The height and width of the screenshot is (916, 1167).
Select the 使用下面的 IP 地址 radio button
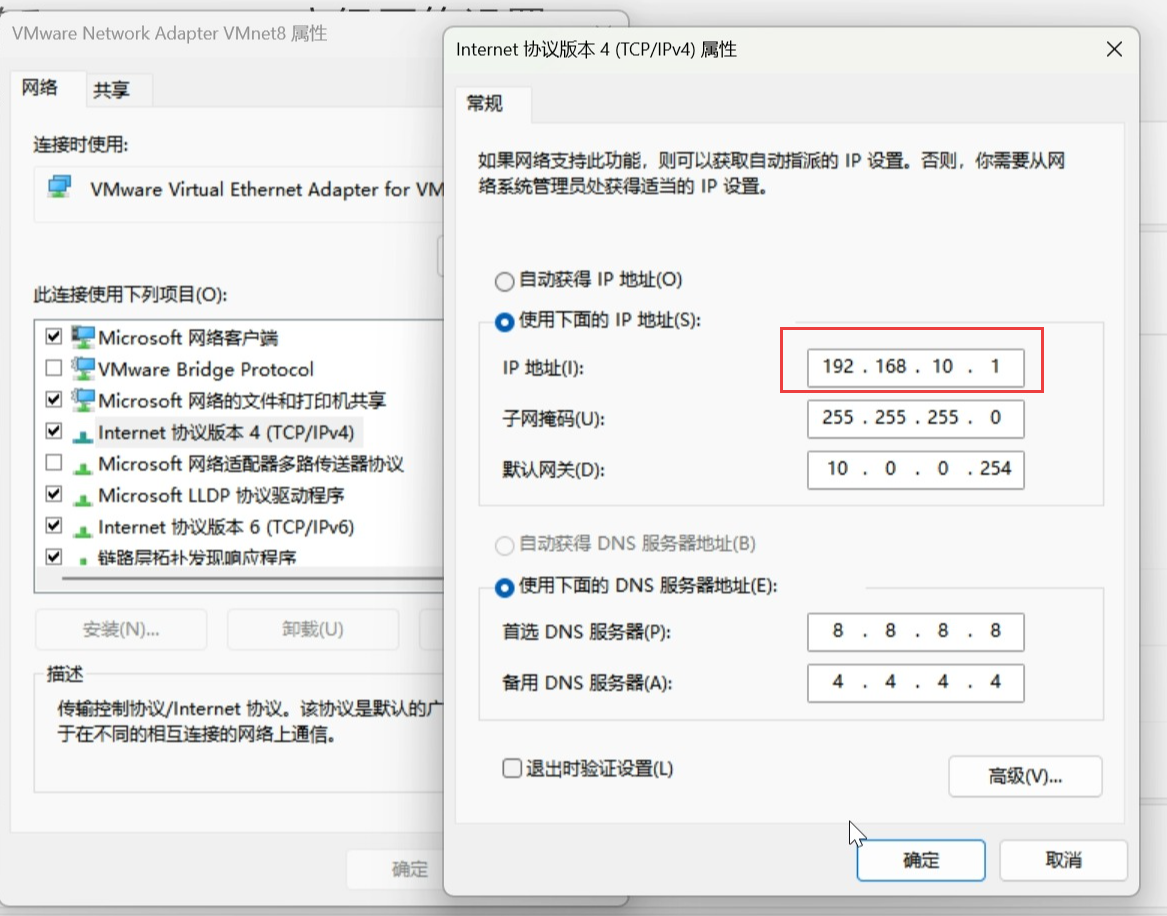pos(505,321)
